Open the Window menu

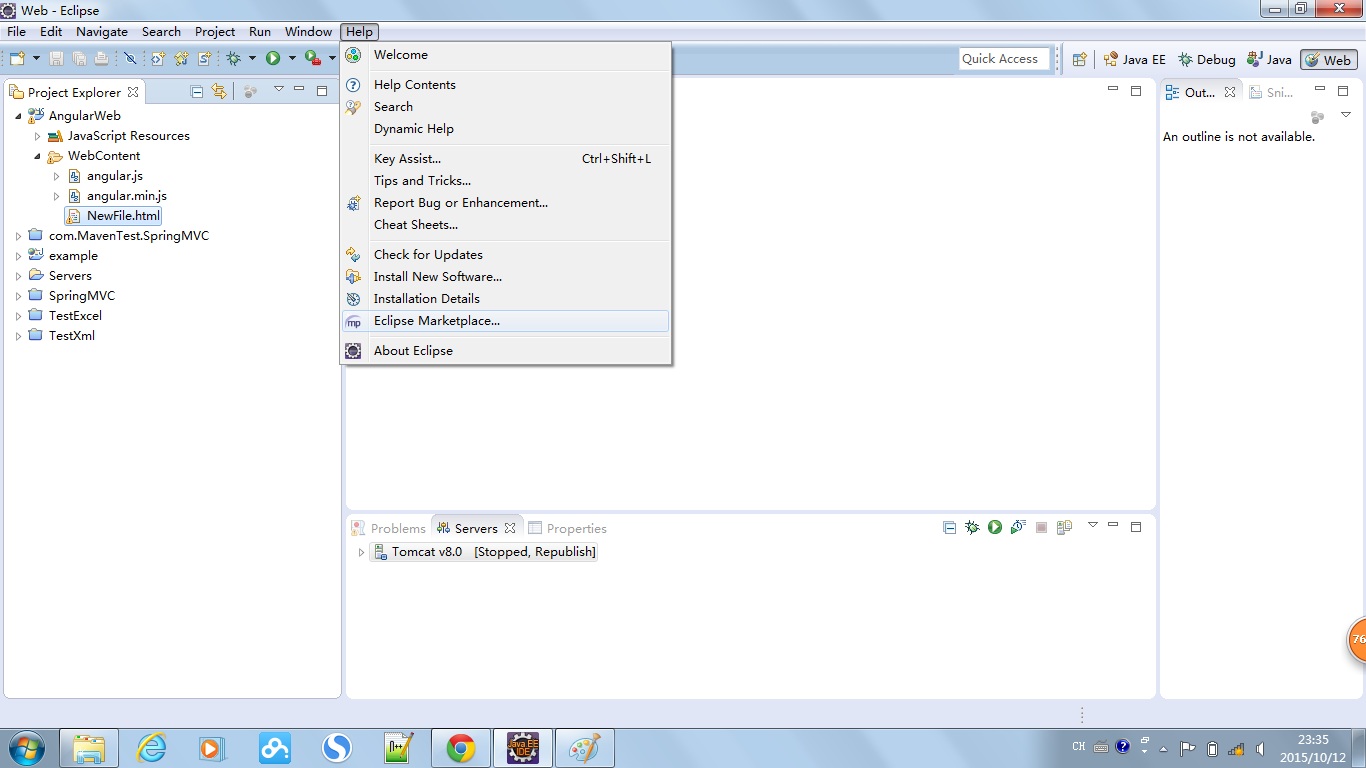(x=308, y=32)
